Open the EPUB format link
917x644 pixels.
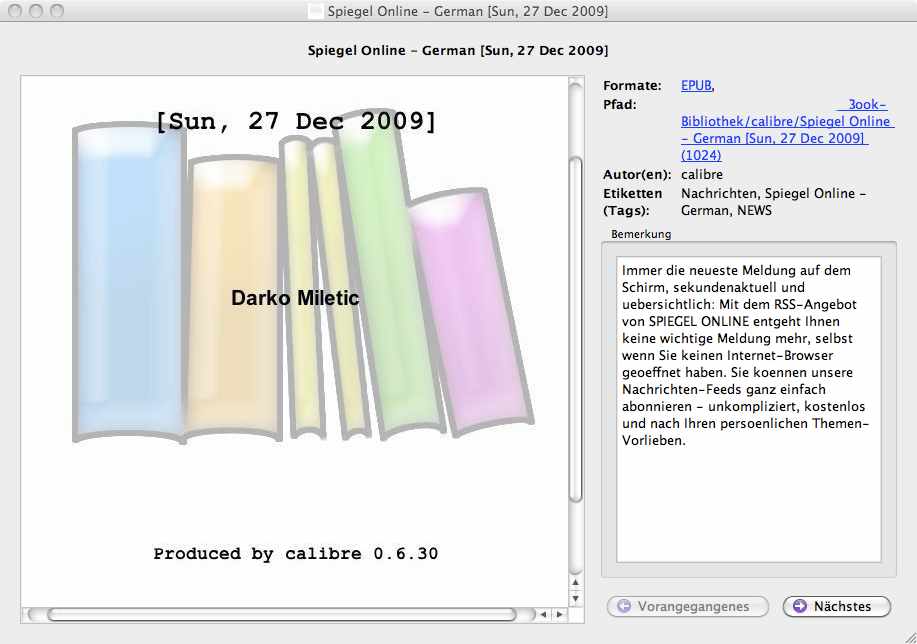pos(696,85)
